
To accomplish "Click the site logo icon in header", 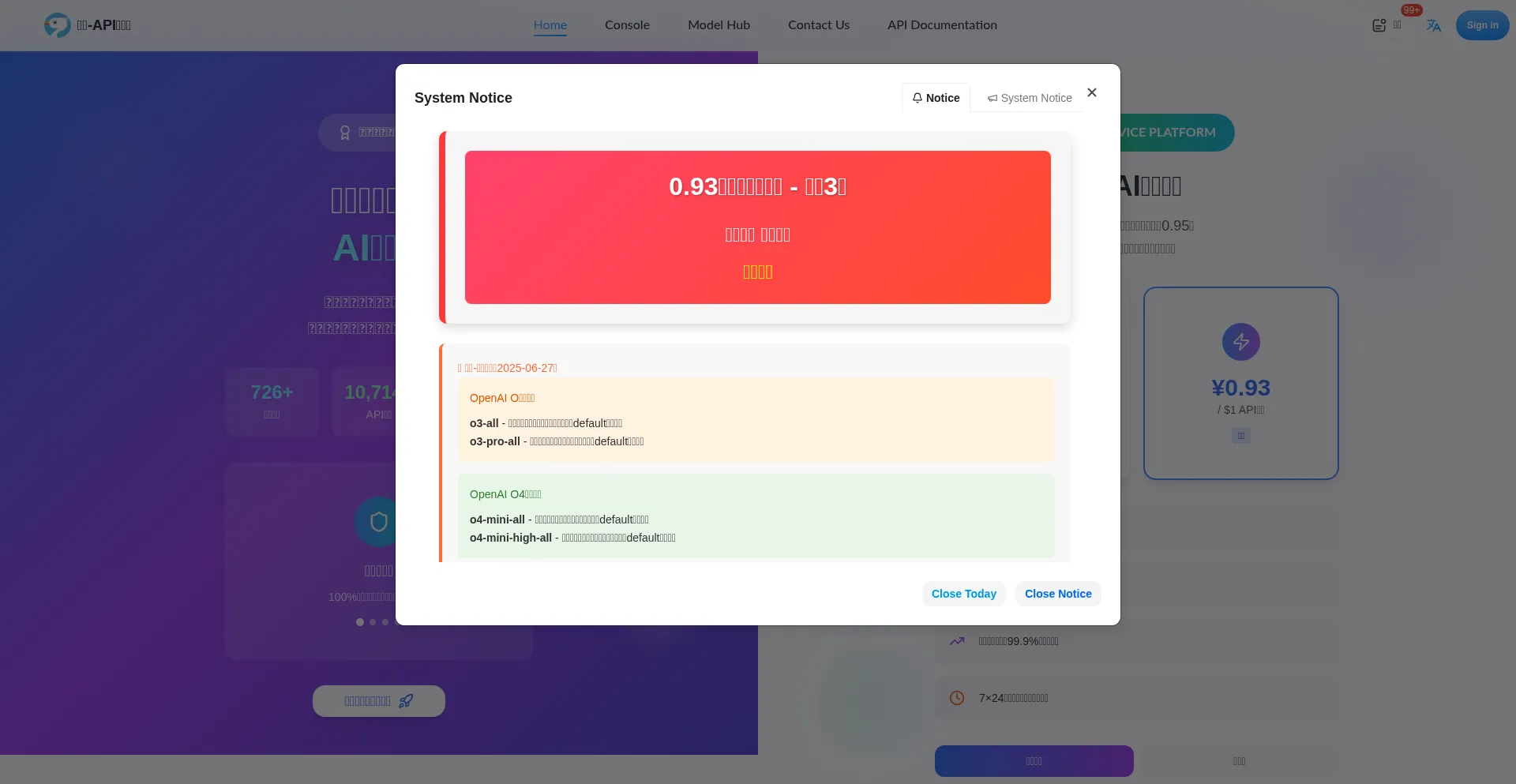I will click(57, 25).
